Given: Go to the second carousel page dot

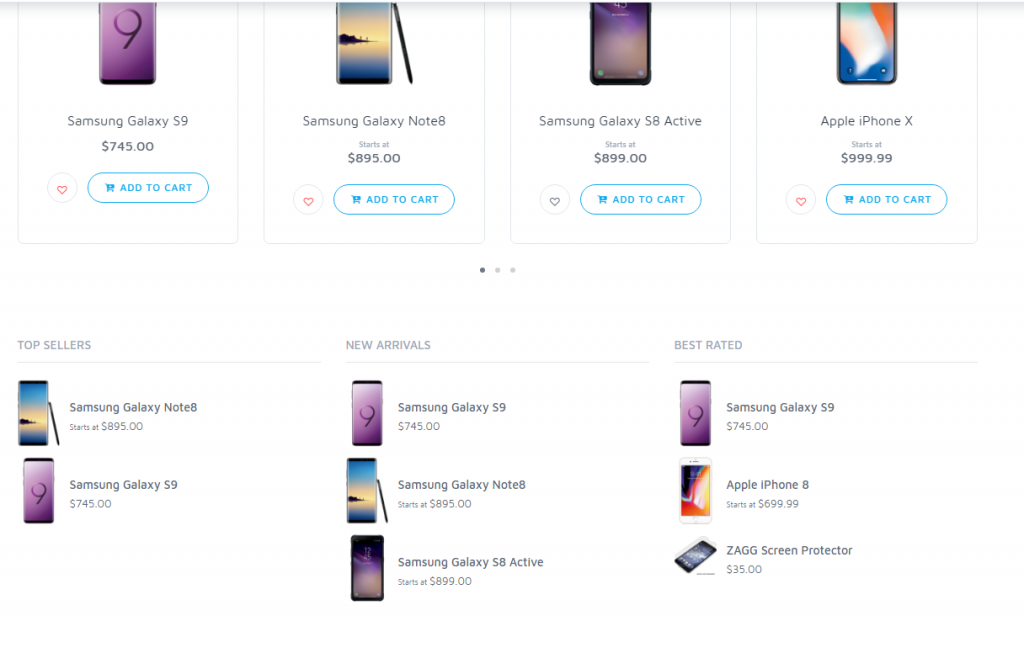Looking at the screenshot, I should [498, 270].
